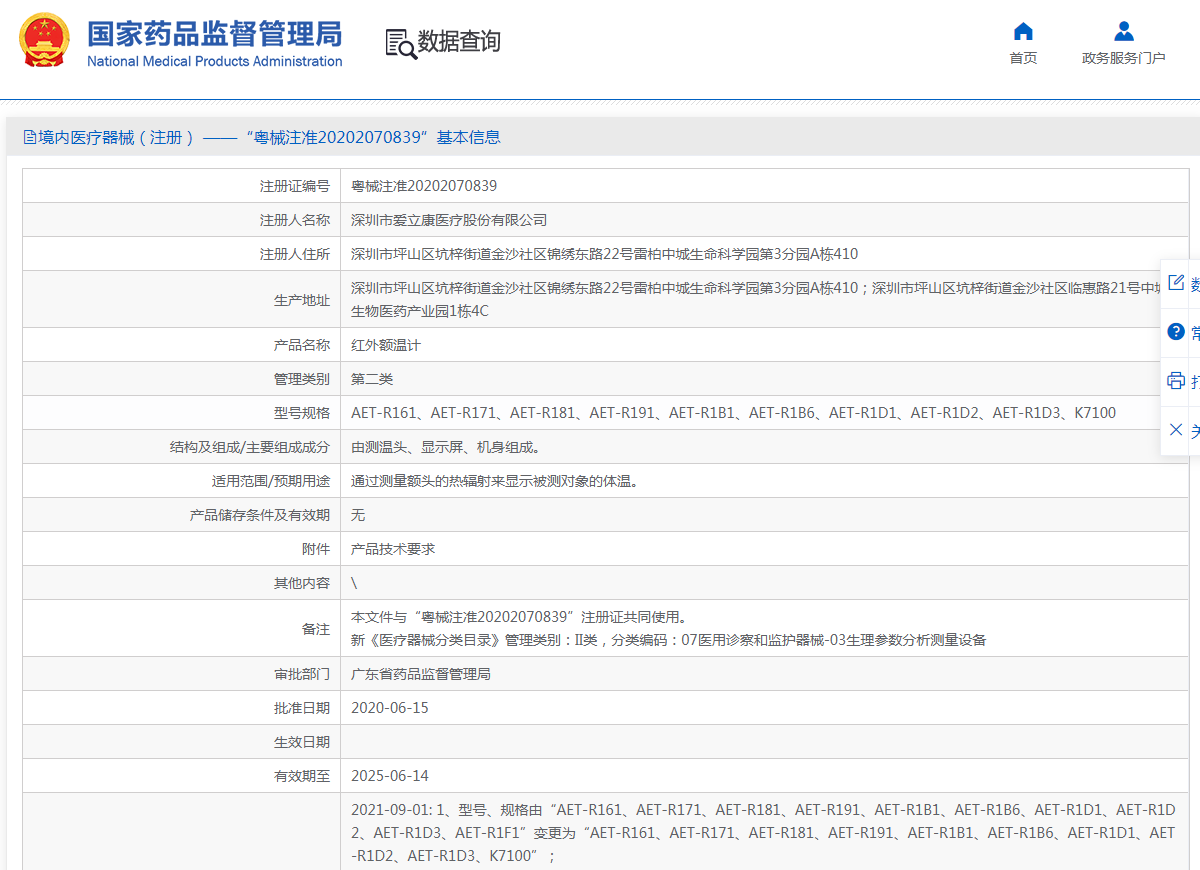Click expiry date 2025-06-14
The width and height of the screenshot is (1200, 870).
[x=390, y=776]
